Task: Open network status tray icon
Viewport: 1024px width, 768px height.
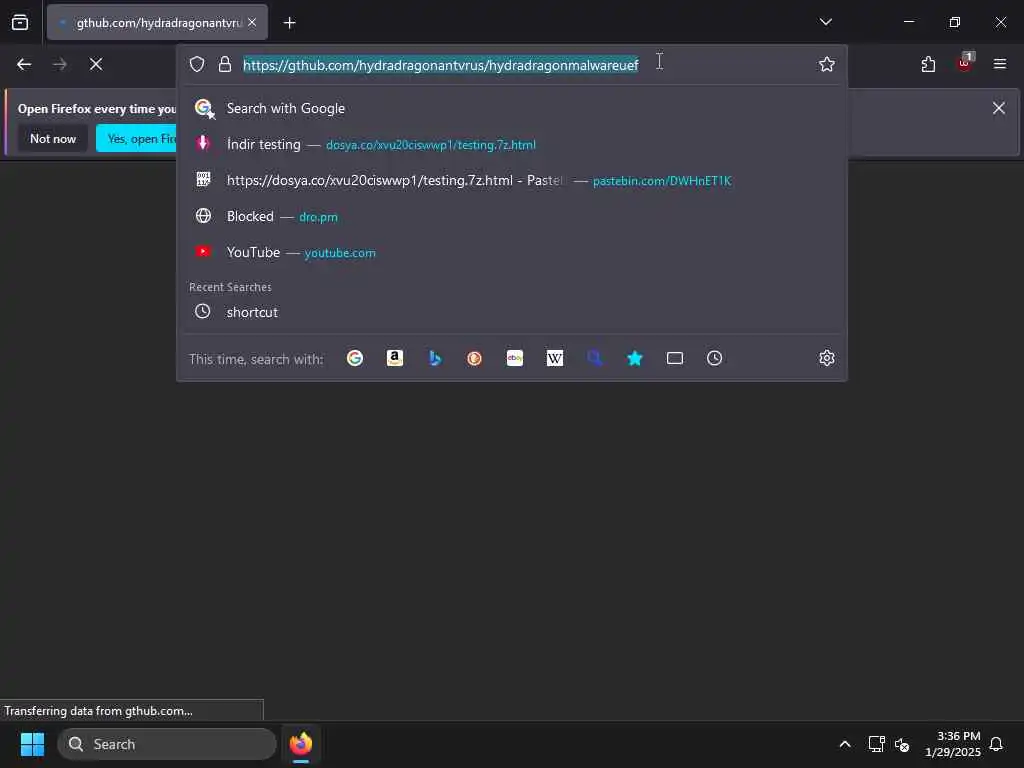Action: coord(876,744)
